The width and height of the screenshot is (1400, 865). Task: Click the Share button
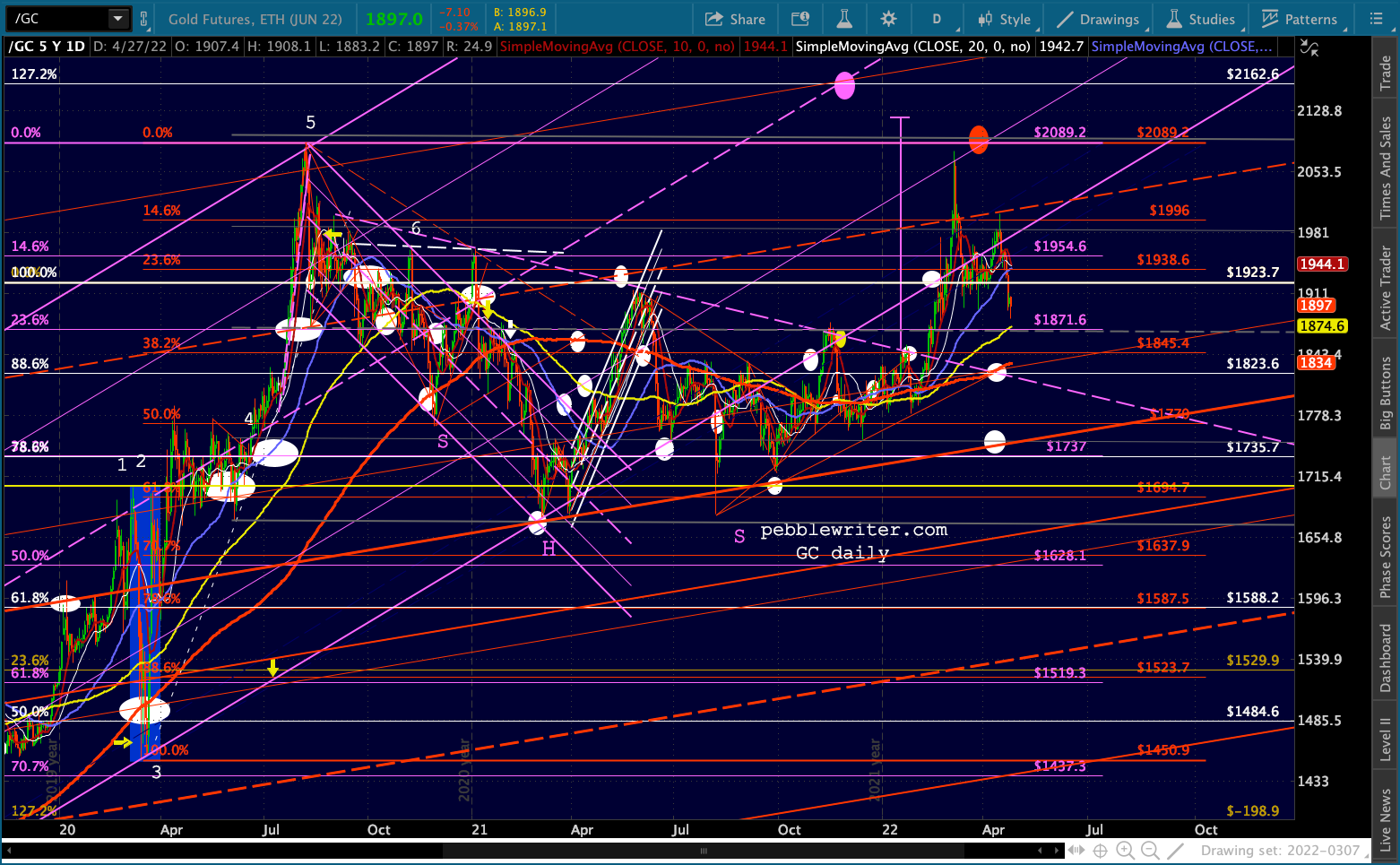pos(735,19)
